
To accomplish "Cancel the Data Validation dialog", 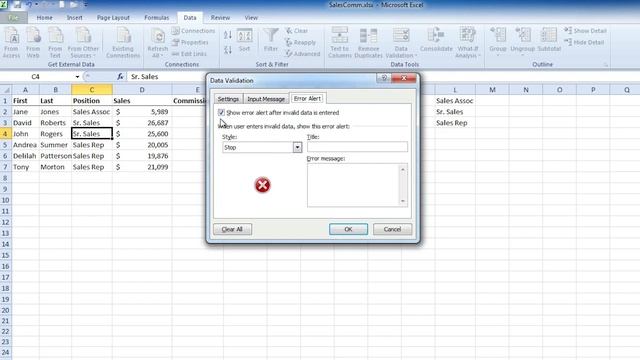I will (392, 229).
